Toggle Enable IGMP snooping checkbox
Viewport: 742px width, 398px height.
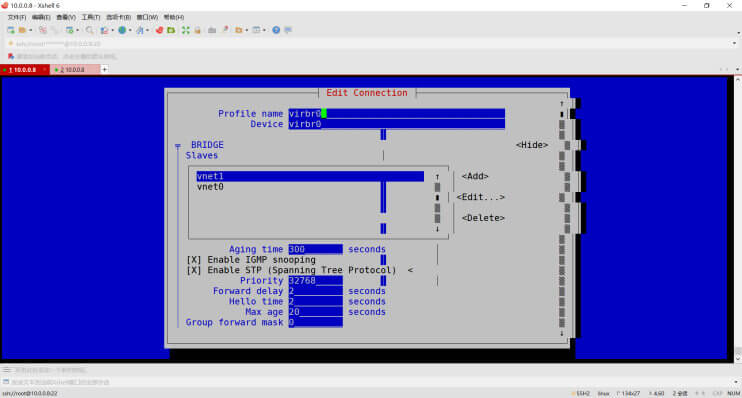194,260
